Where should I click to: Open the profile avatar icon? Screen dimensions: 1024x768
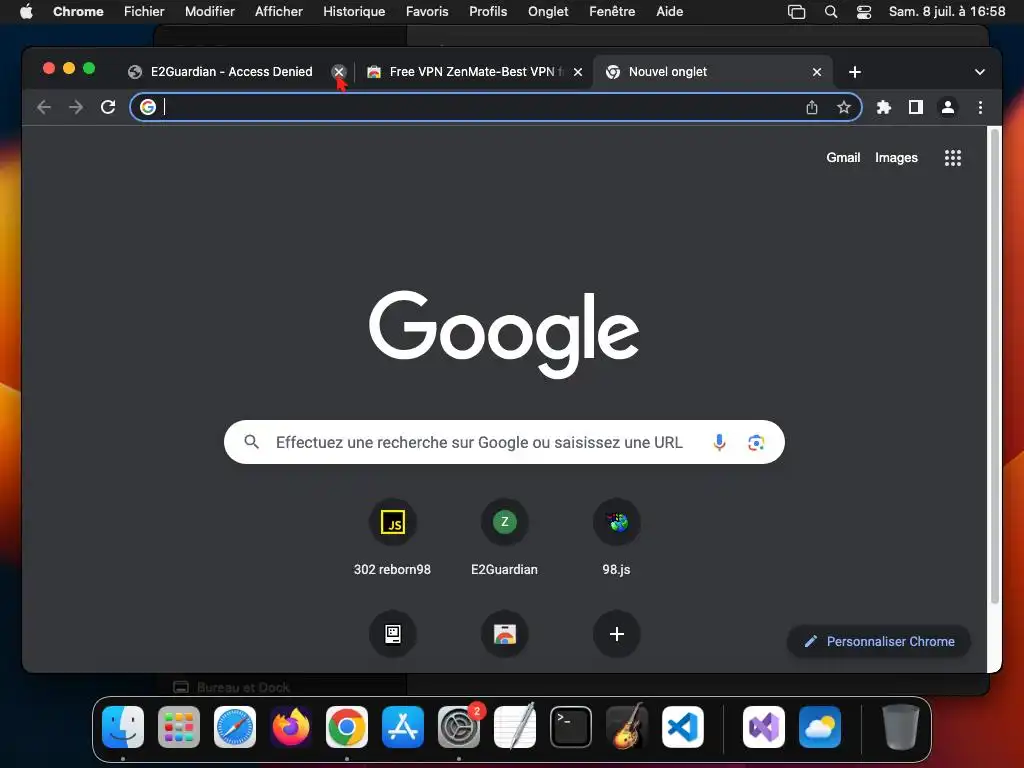948,107
